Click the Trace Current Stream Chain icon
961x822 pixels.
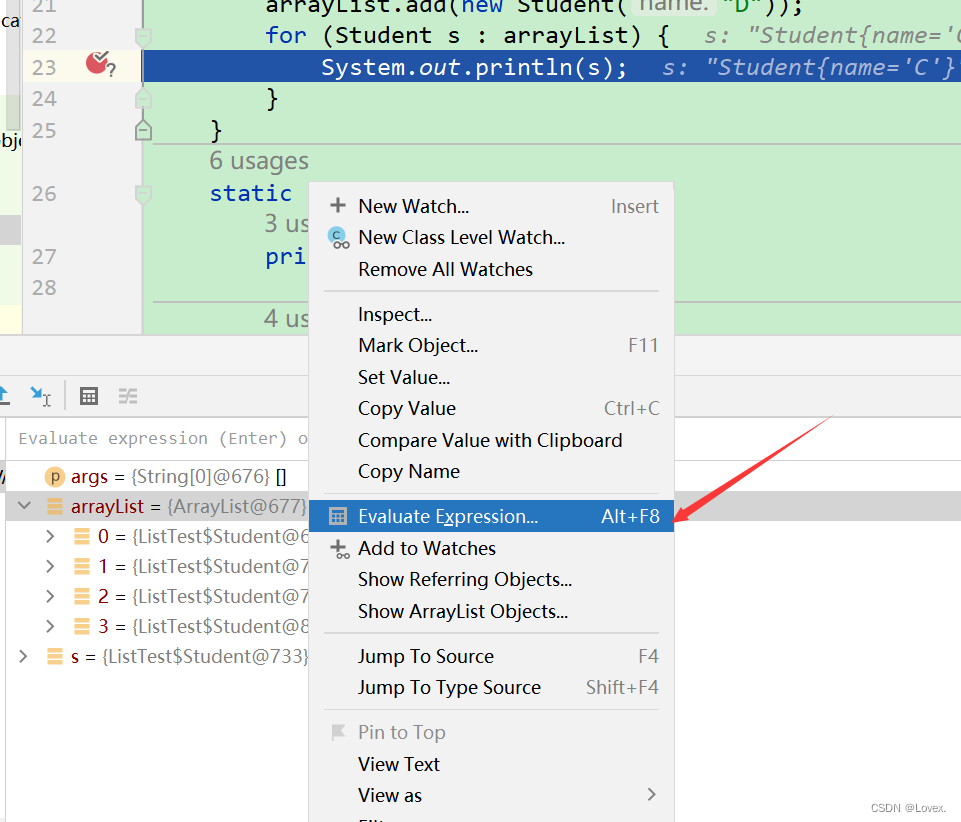(x=127, y=396)
